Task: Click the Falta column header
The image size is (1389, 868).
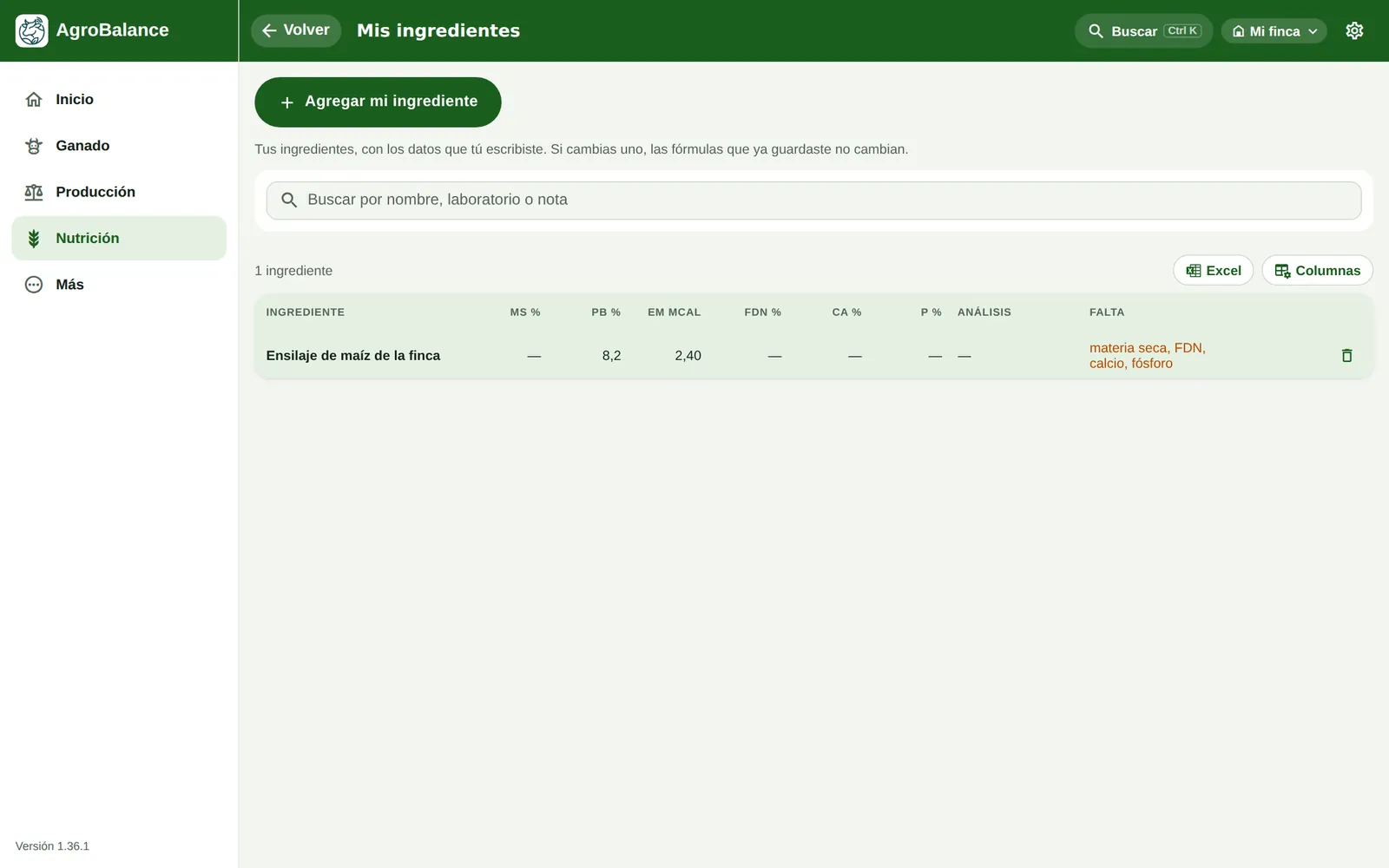Action: click(x=1107, y=312)
